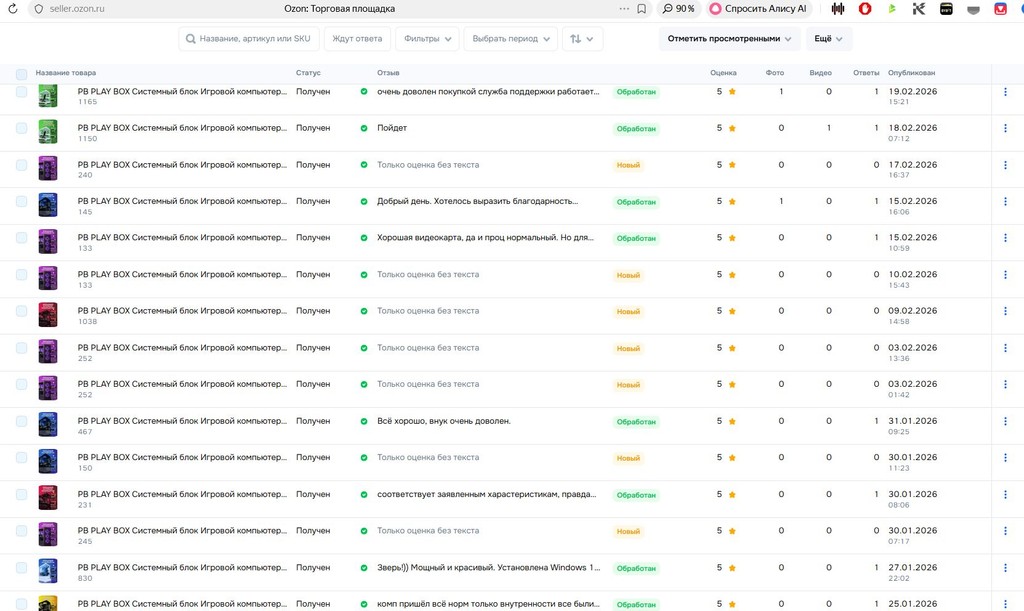Image resolution: width=1024 pixels, height=611 pixels.
Task: Click the Новый badge in the 17.02.2026 row
Action: tap(628, 166)
